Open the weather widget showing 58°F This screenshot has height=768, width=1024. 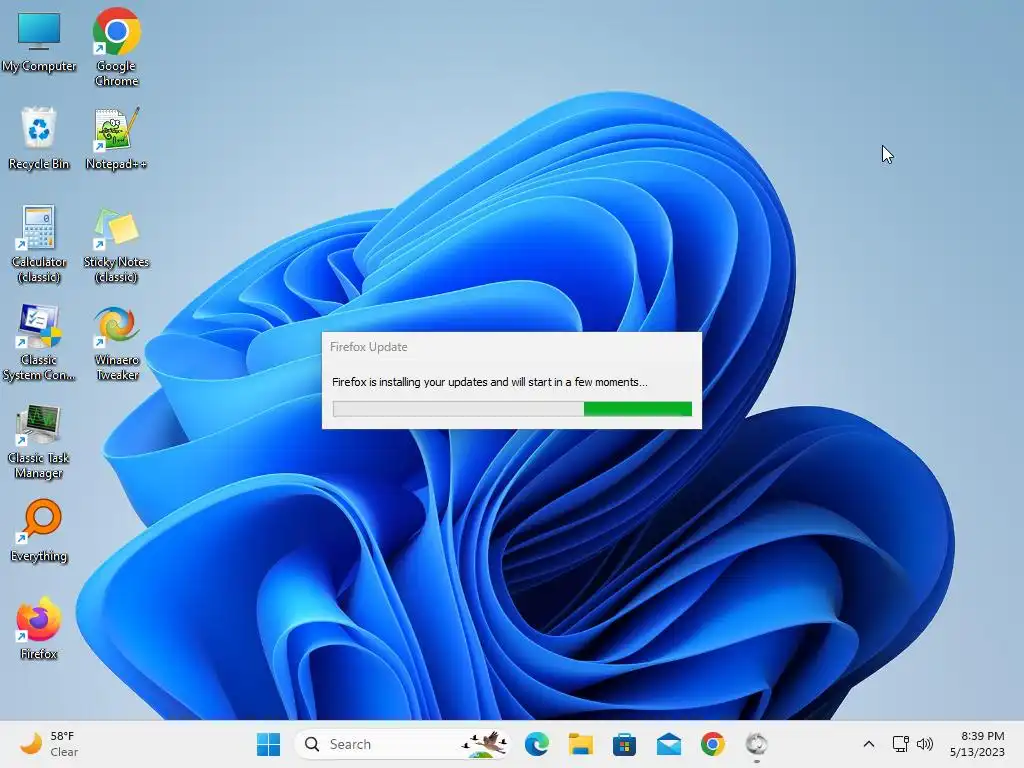(x=49, y=744)
